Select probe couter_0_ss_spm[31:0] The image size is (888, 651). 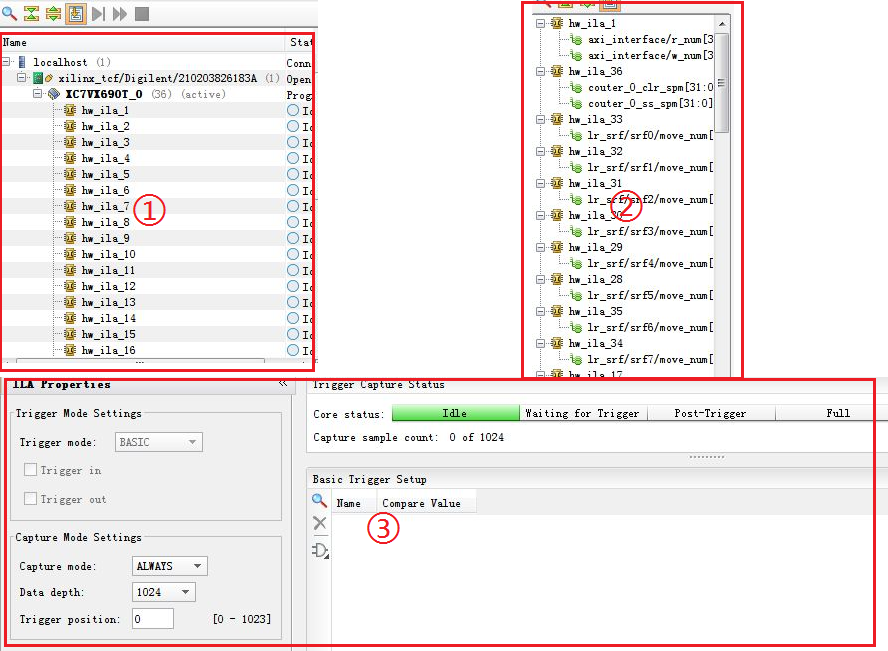[x=650, y=104]
